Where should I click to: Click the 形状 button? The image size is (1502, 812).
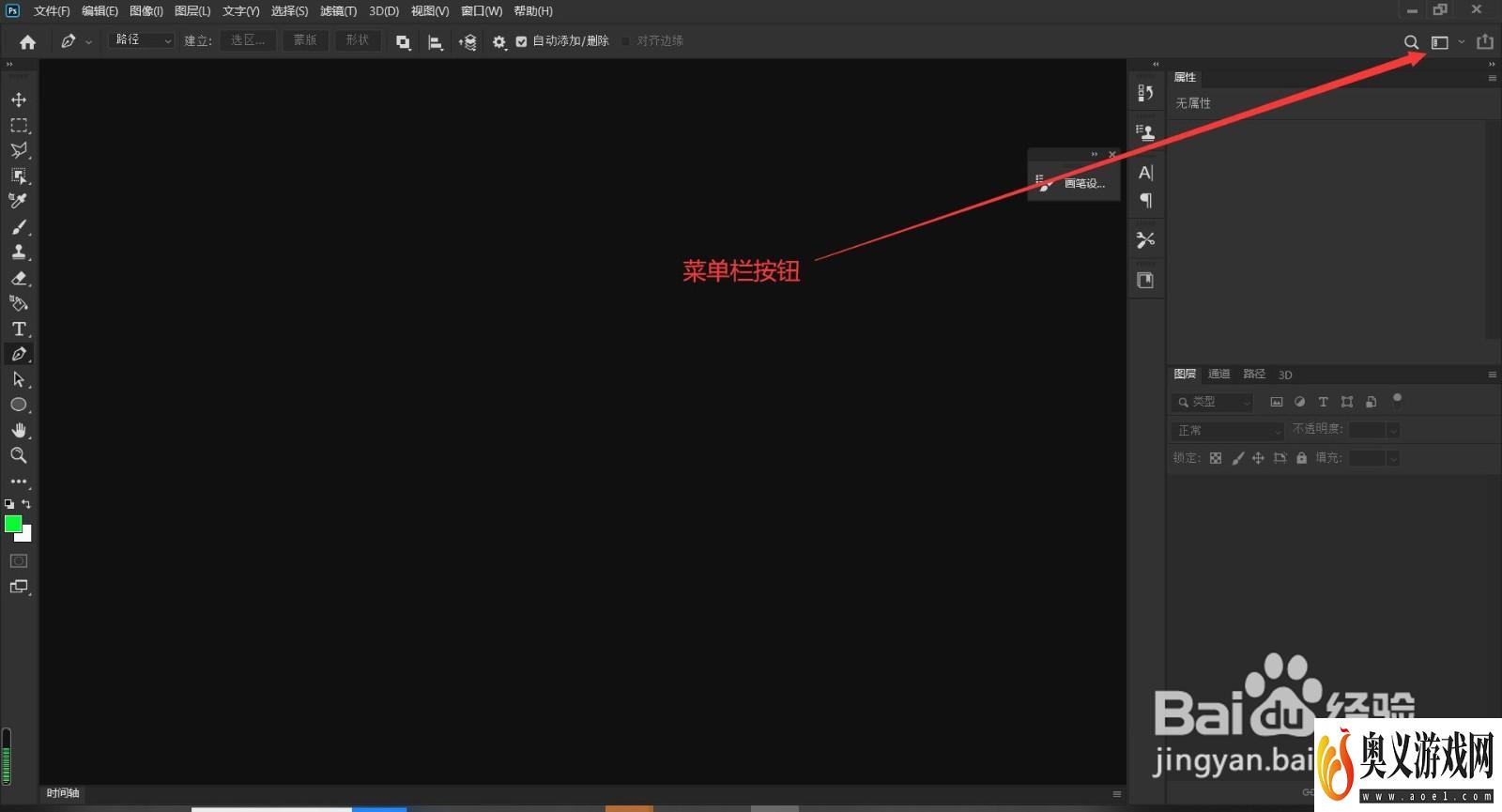(358, 40)
